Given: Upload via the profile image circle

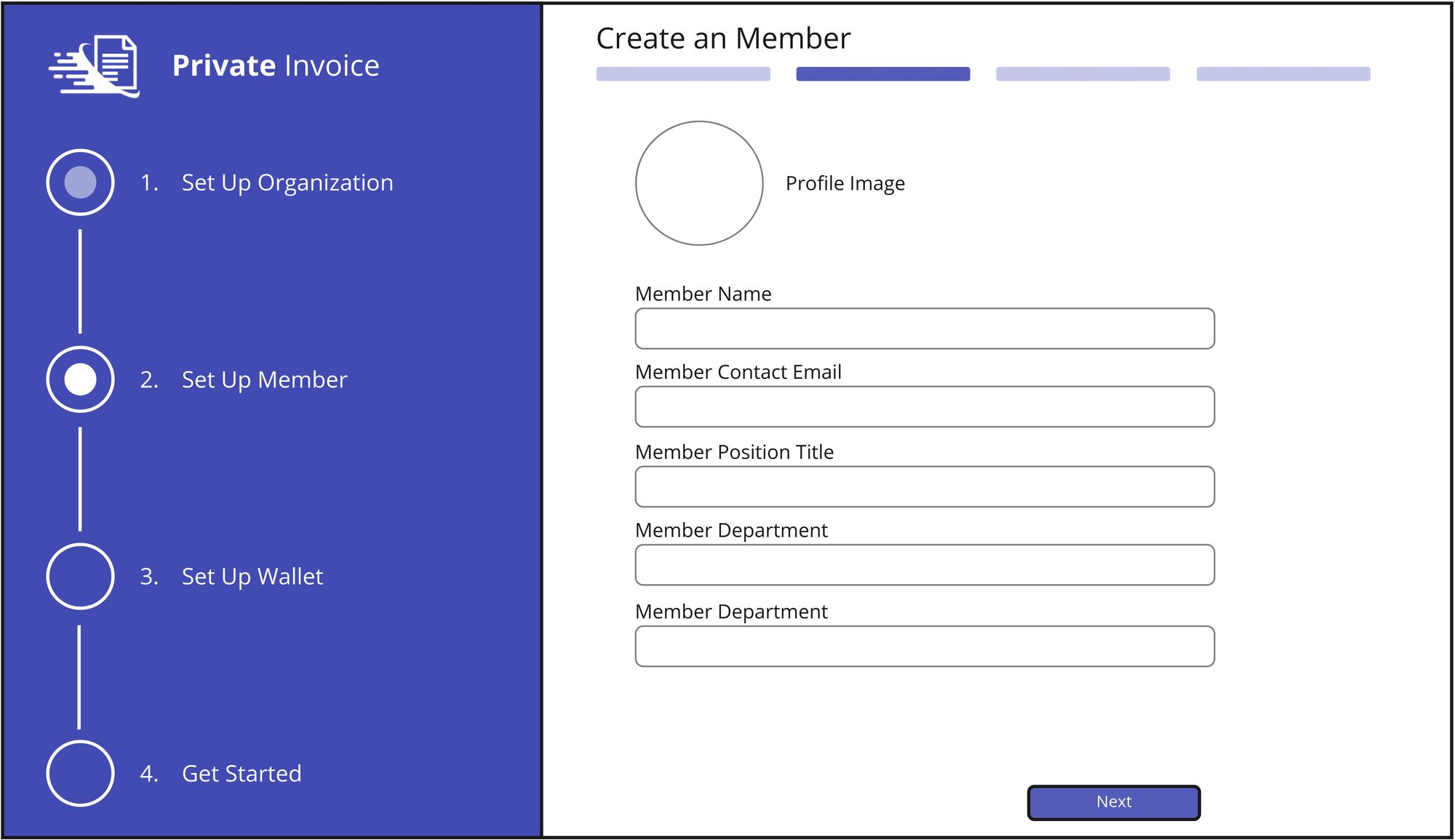Looking at the screenshot, I should [x=699, y=183].
